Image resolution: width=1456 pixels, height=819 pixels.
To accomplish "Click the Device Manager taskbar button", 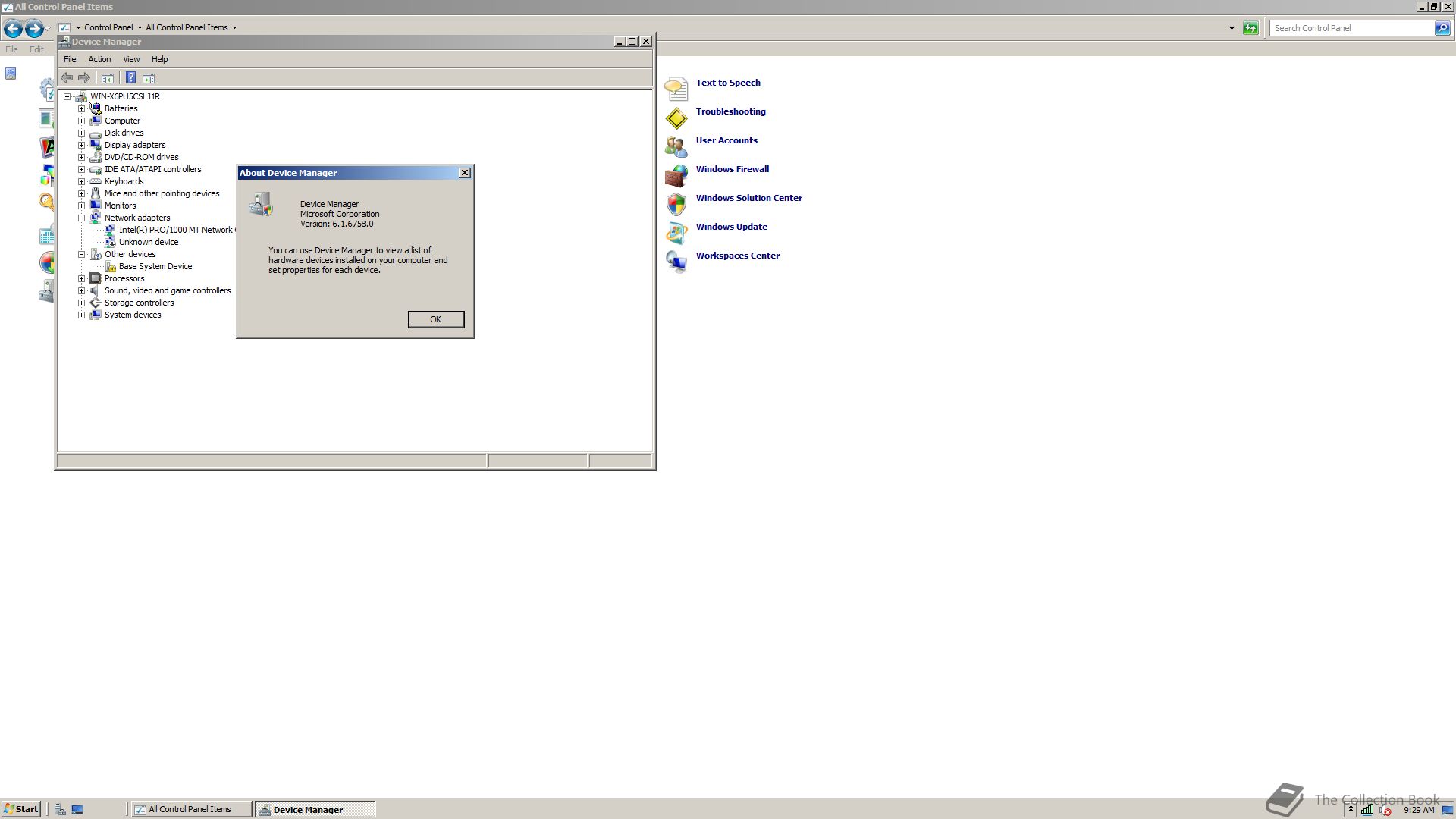I will coord(315,809).
